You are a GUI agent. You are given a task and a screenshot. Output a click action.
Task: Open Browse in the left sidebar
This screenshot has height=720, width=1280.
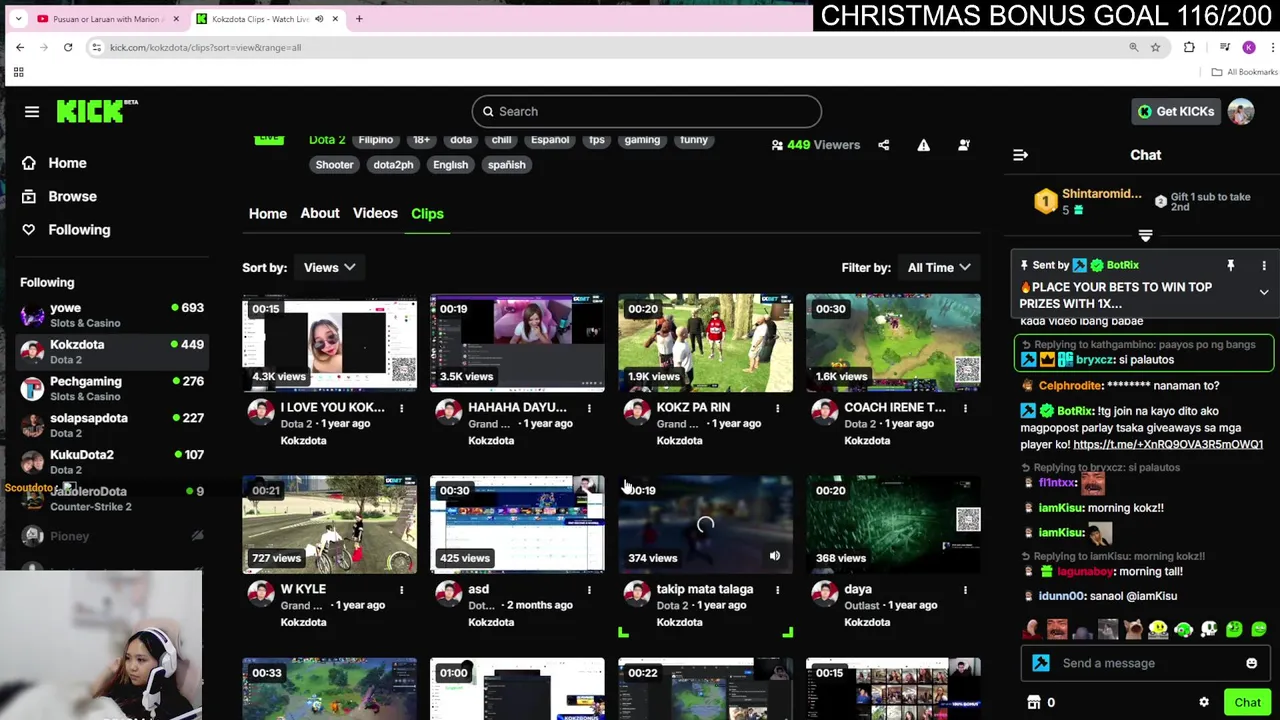pos(59,196)
